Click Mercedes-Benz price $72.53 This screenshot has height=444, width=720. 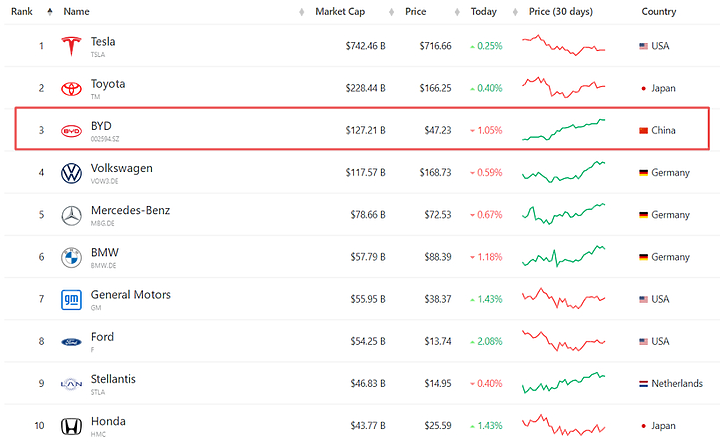pyautogui.click(x=438, y=215)
